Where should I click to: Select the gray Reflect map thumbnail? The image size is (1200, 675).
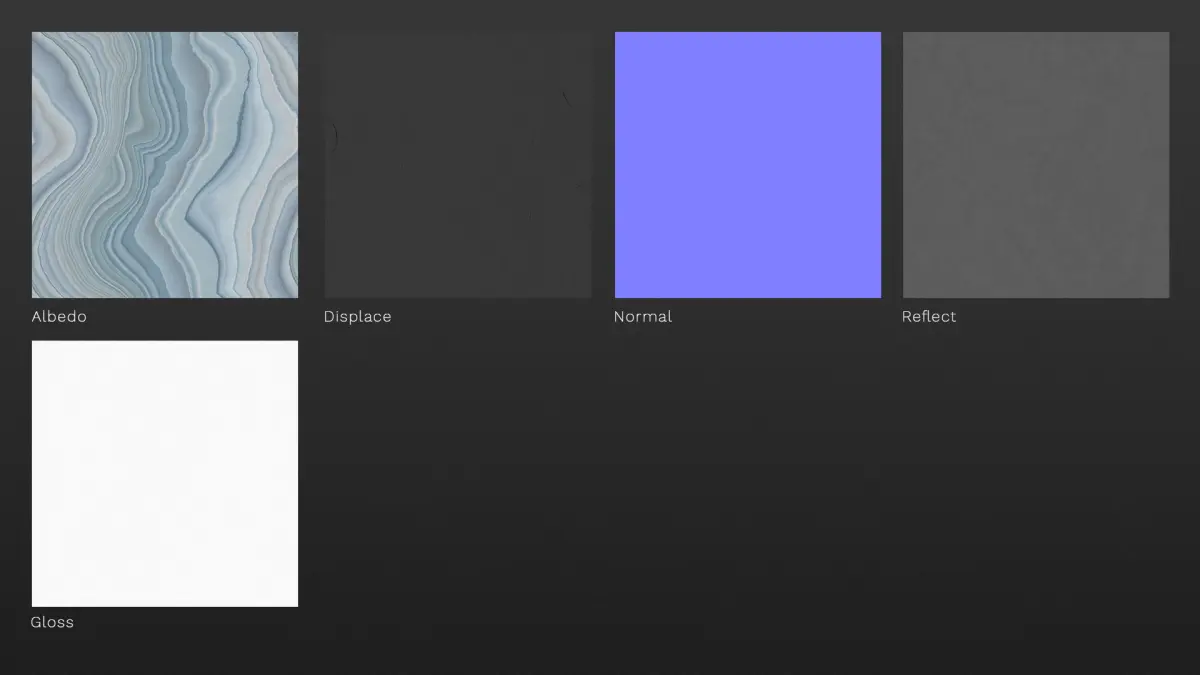point(1036,165)
